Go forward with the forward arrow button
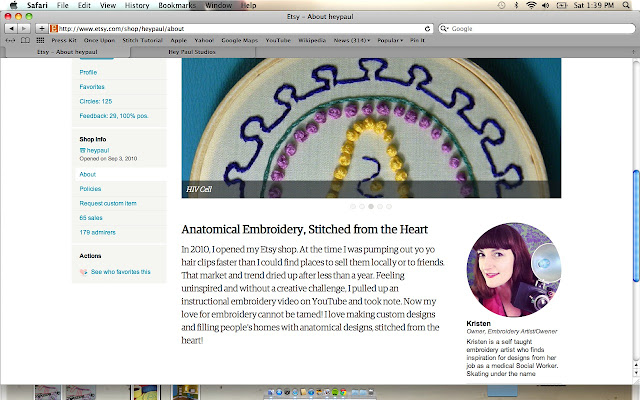 click(24, 29)
